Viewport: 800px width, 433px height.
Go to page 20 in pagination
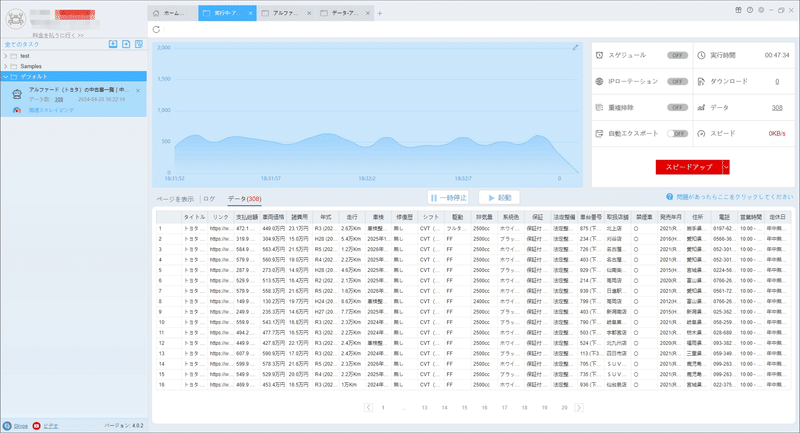(564, 407)
